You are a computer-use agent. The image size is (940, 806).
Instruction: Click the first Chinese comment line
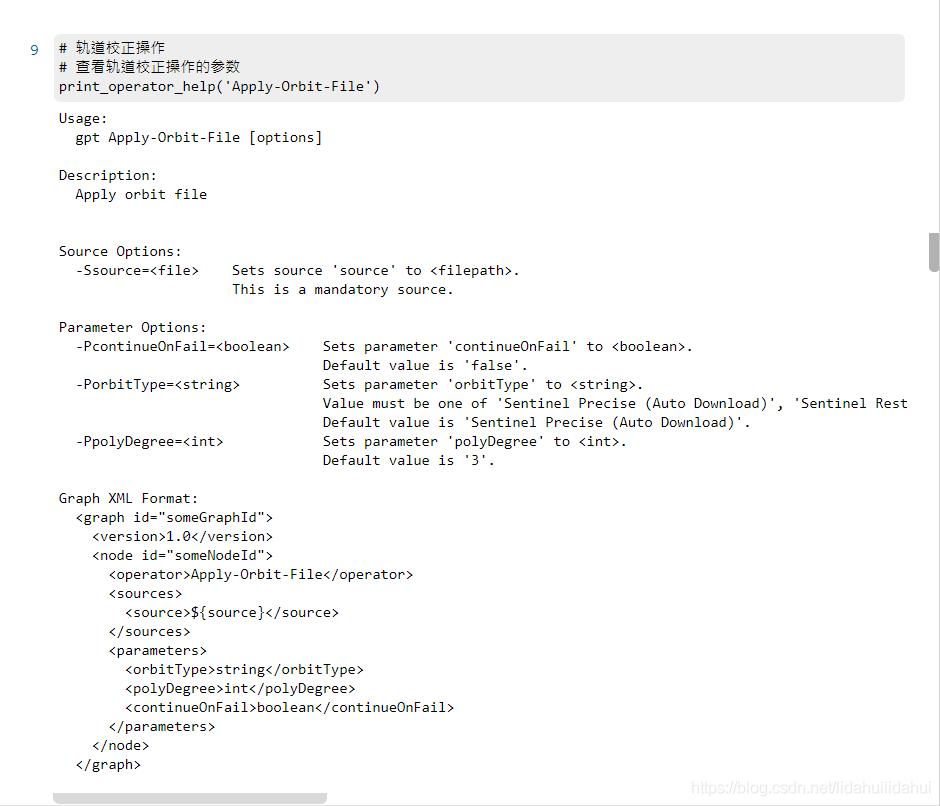click(x=112, y=48)
